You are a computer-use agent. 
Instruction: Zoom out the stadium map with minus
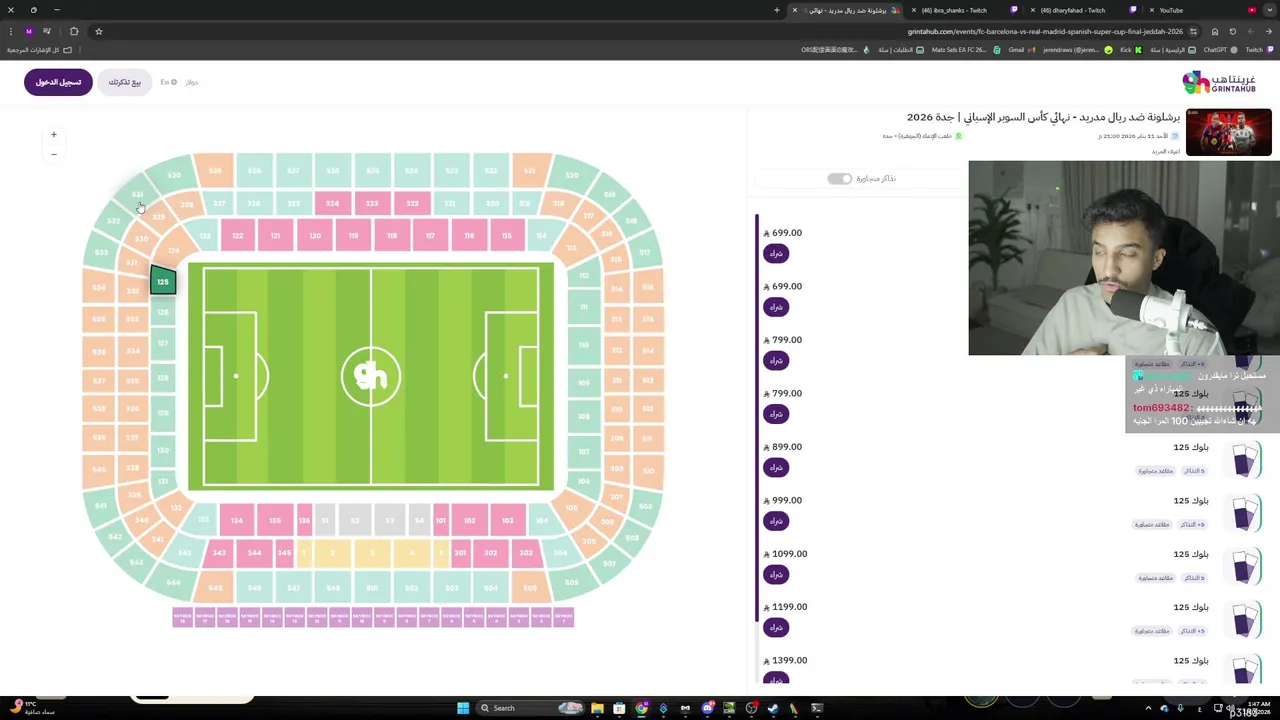[x=54, y=155]
